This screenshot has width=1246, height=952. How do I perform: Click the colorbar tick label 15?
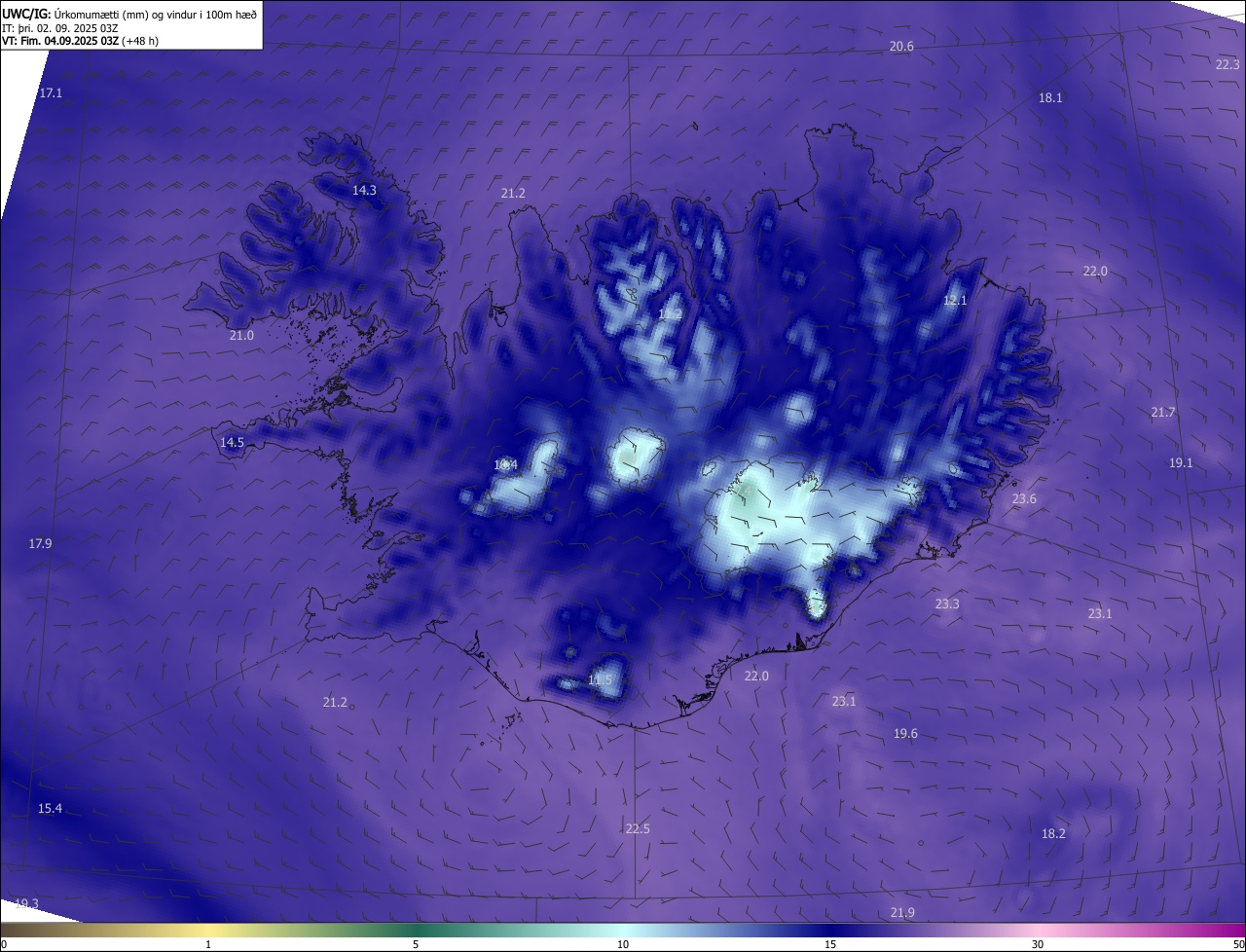830,944
